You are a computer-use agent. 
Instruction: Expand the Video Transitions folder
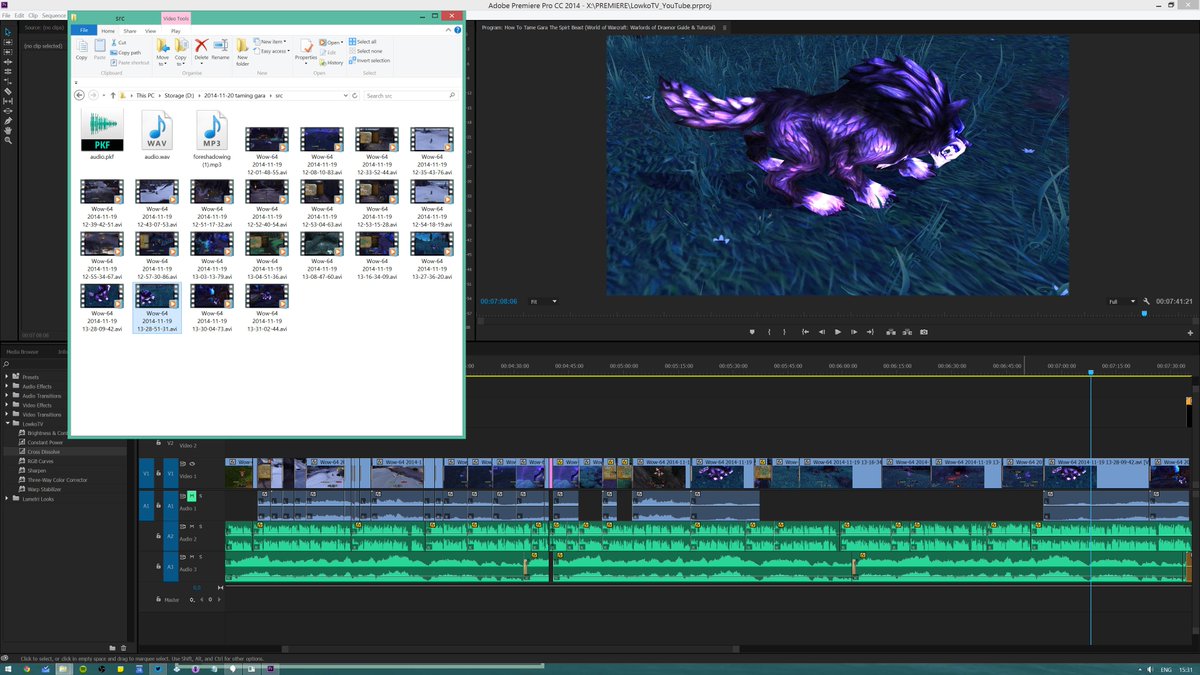tap(7, 414)
